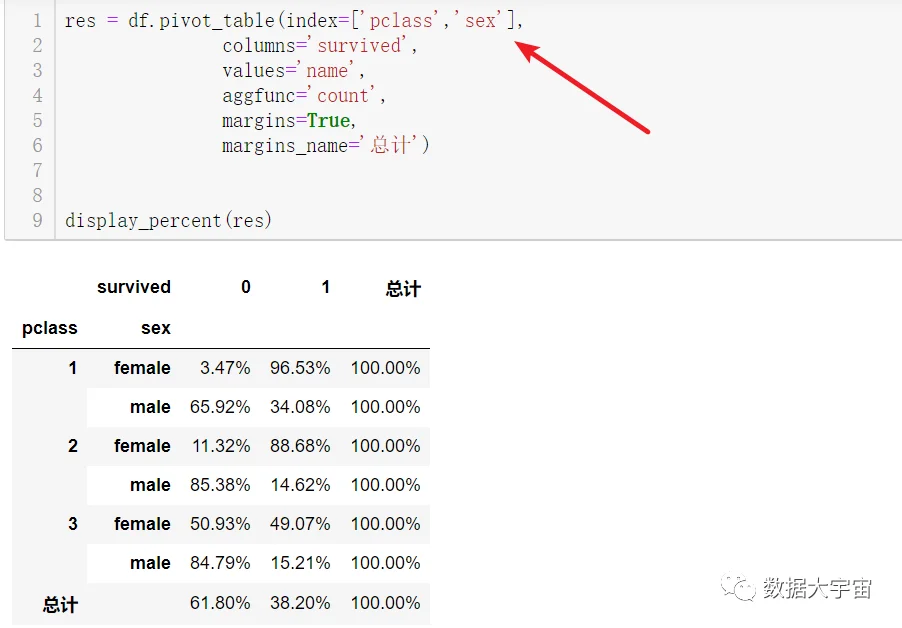Click the 50.93% cell

(x=220, y=524)
